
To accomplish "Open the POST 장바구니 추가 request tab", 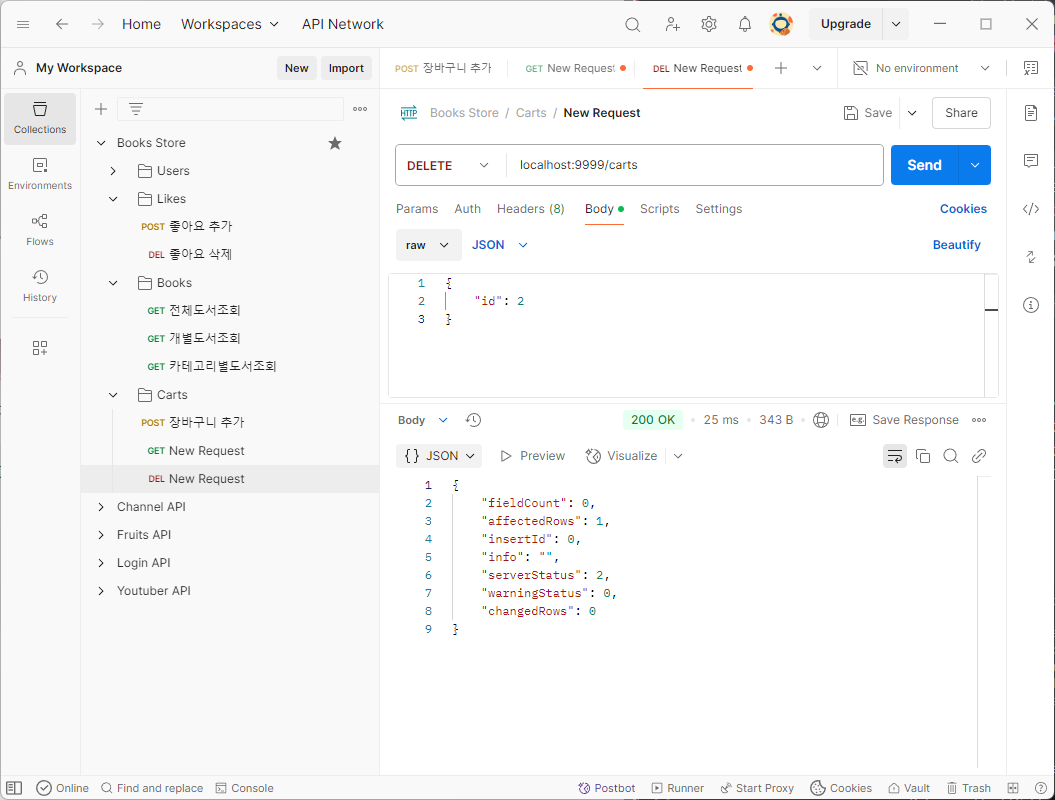I will (x=443, y=68).
